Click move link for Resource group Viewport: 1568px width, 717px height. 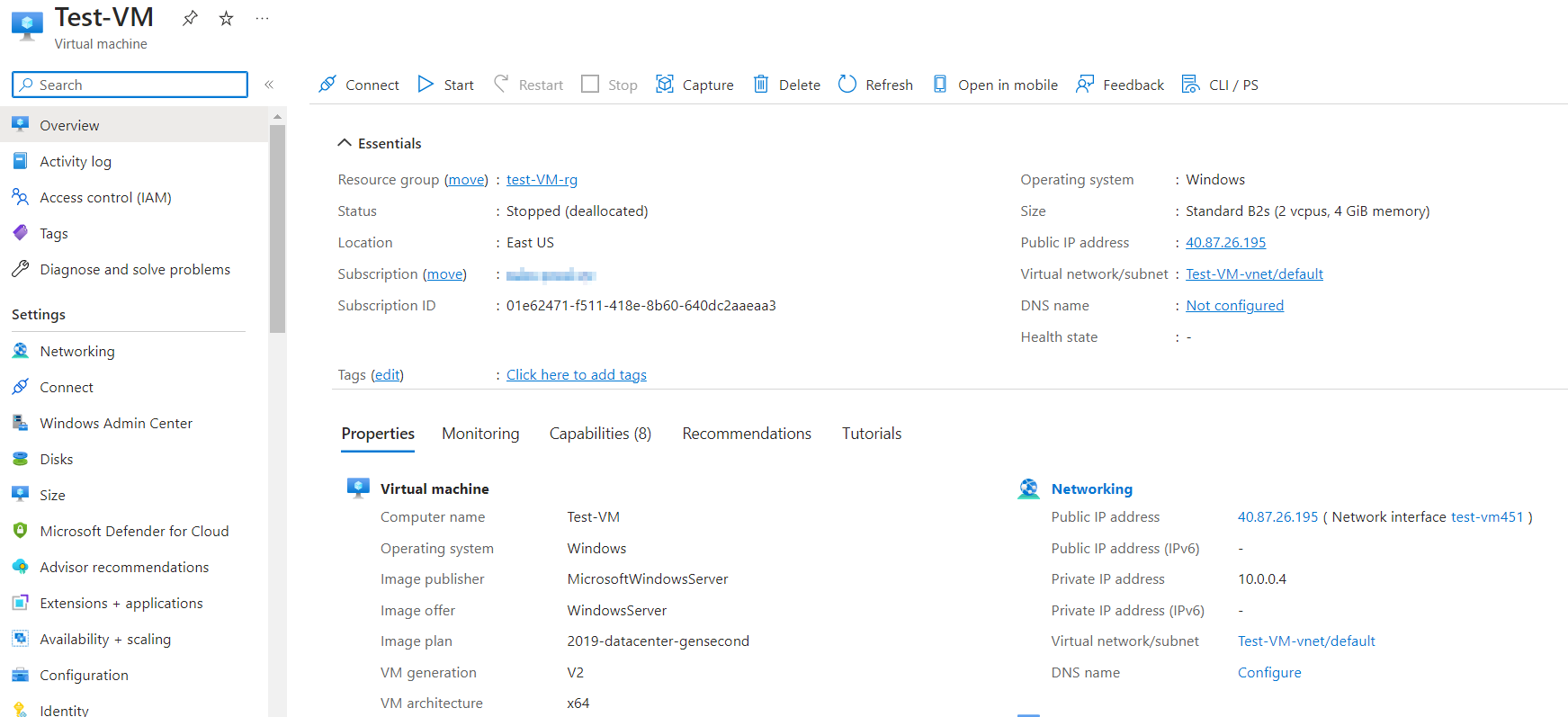coord(466,180)
